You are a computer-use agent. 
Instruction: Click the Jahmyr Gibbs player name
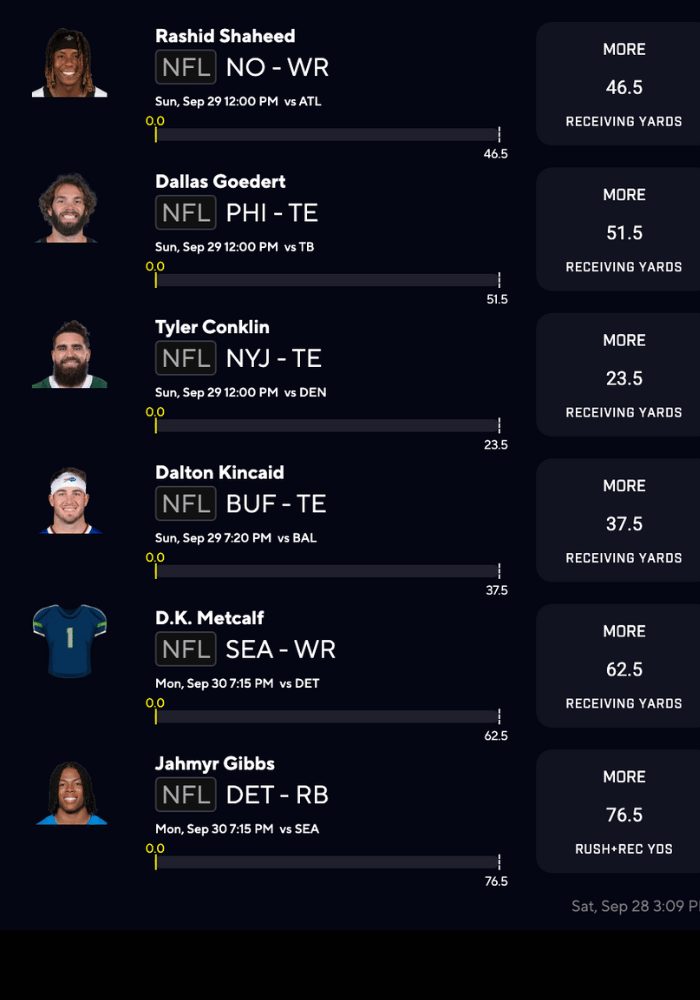(215, 763)
